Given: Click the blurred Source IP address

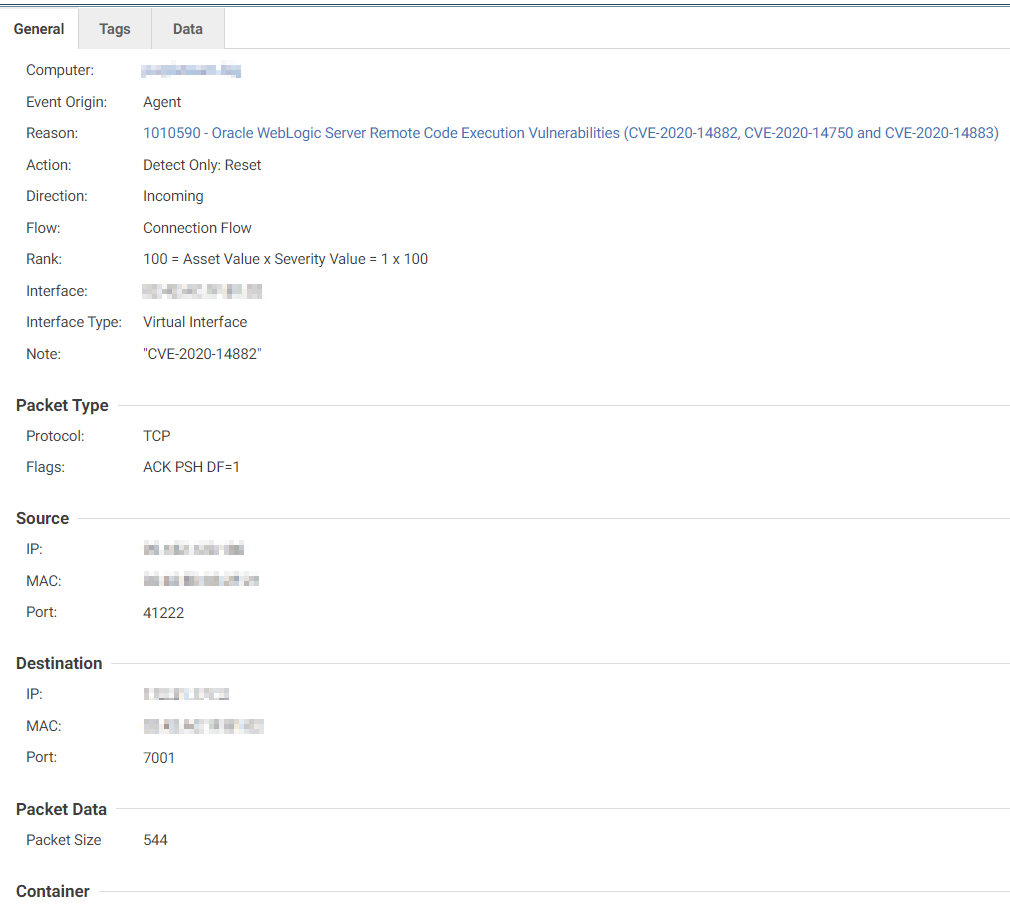Looking at the screenshot, I should [194, 549].
